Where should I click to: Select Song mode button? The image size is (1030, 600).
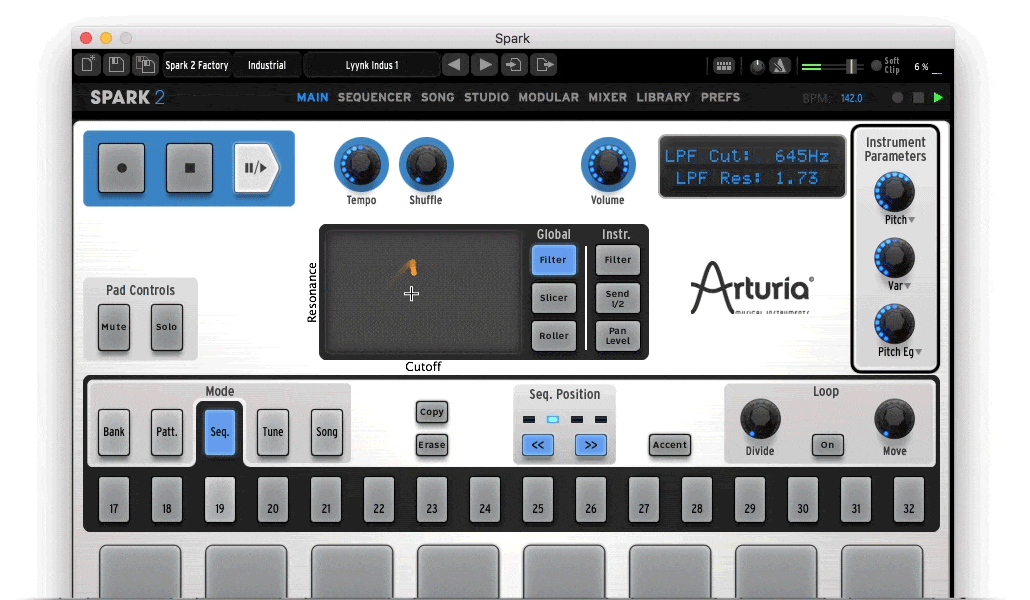click(x=326, y=432)
